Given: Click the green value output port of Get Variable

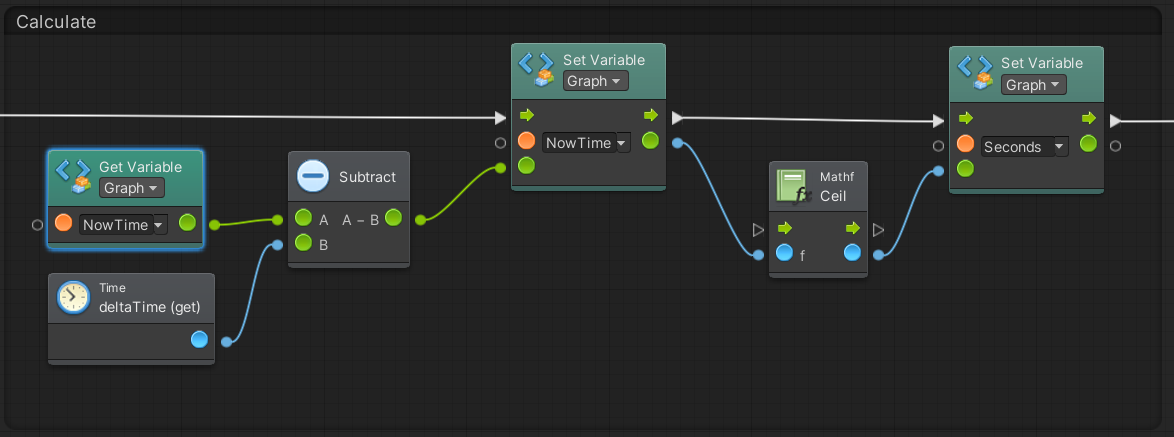Looking at the screenshot, I should 187,222.
